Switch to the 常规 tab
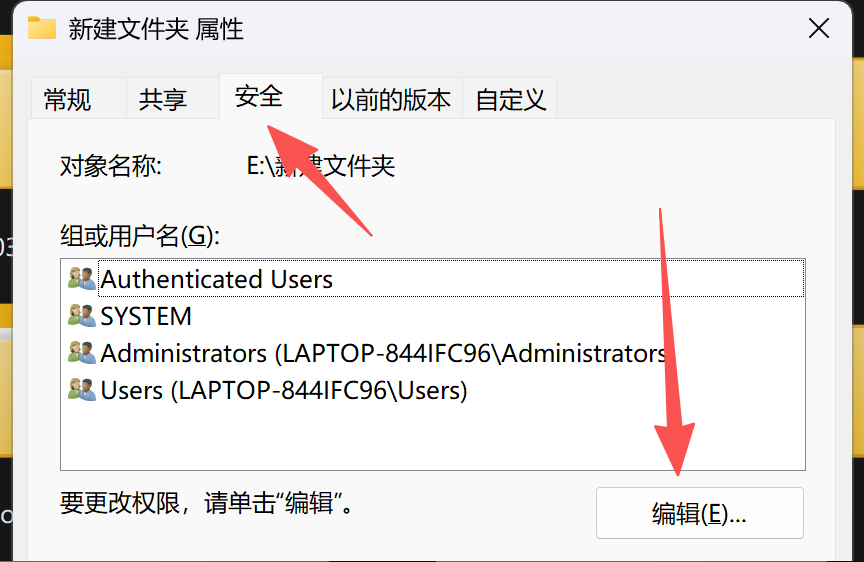Screen dimensions: 864x562 coord(68,100)
